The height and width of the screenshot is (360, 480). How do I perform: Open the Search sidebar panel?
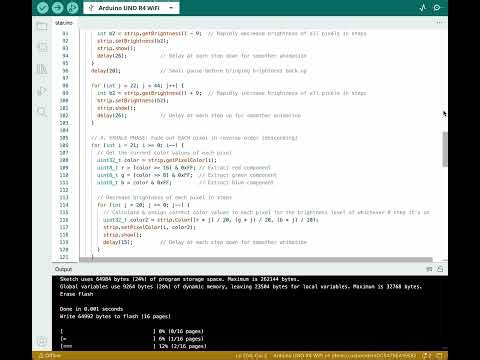coord(42,111)
